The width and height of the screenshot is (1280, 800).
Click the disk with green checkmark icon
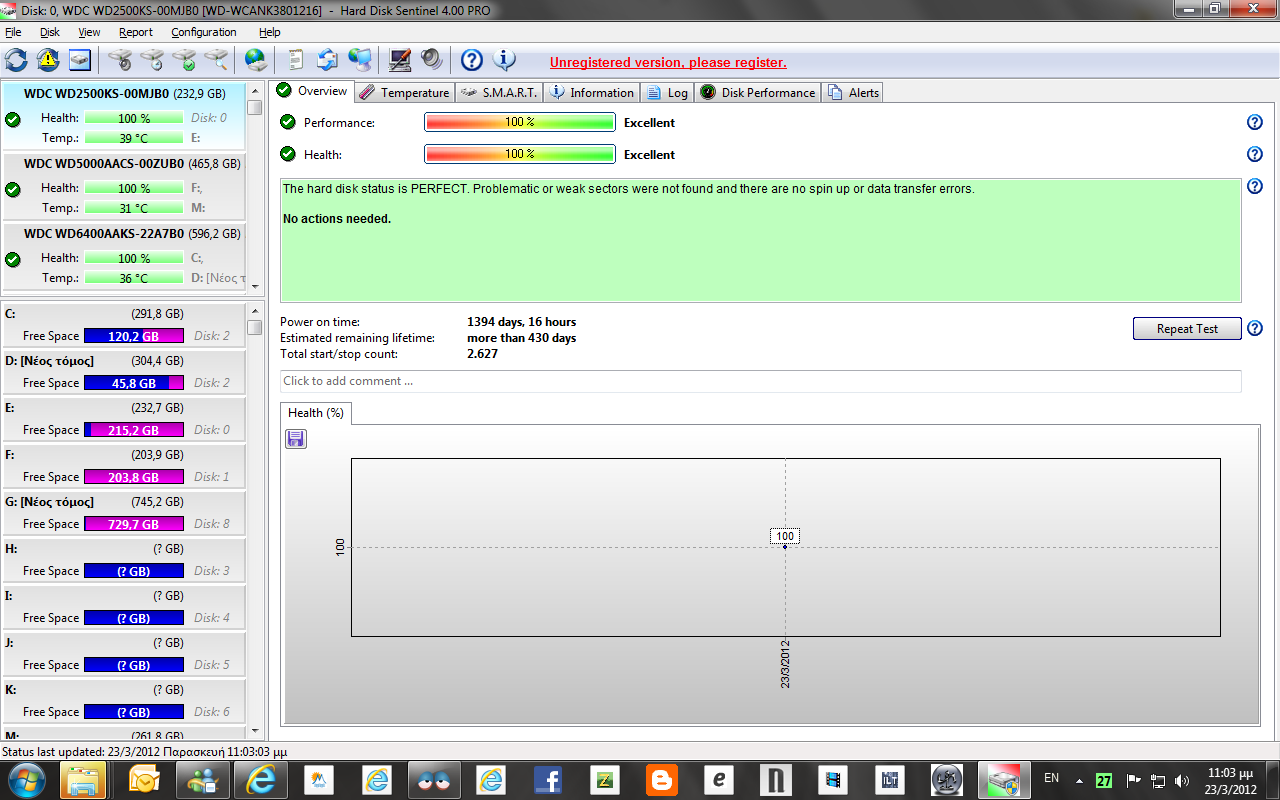tap(184, 59)
